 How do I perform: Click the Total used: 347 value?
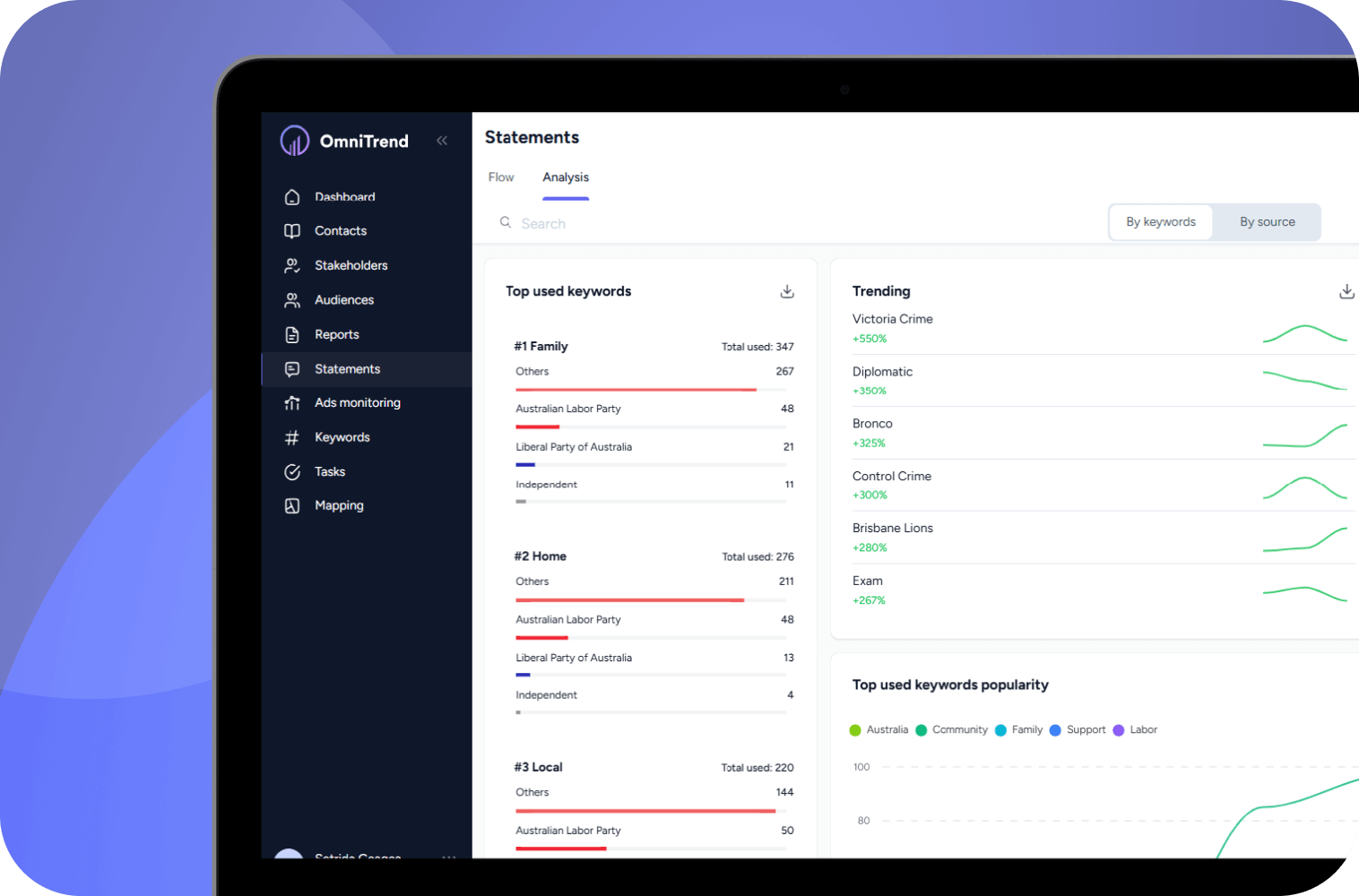point(757,347)
